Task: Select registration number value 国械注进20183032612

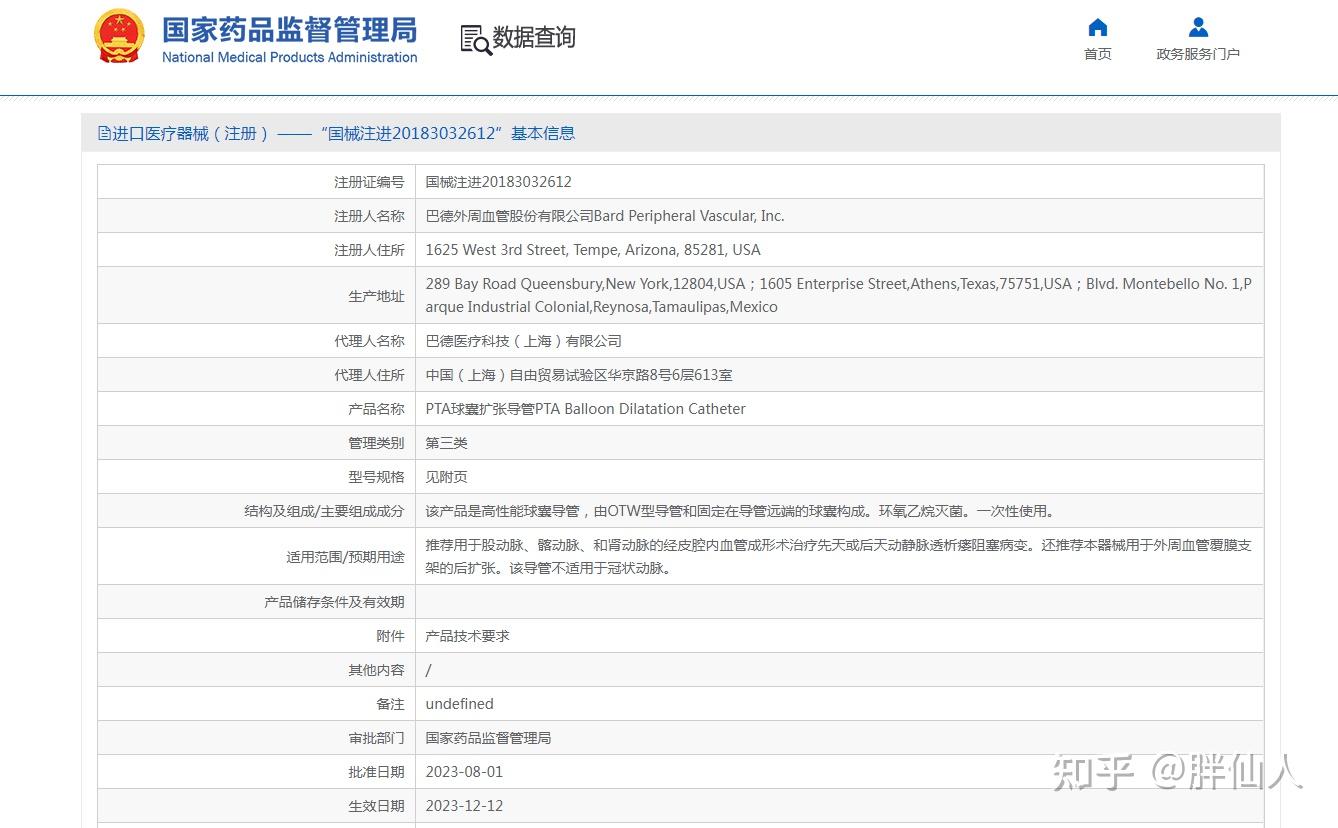Action: [498, 182]
